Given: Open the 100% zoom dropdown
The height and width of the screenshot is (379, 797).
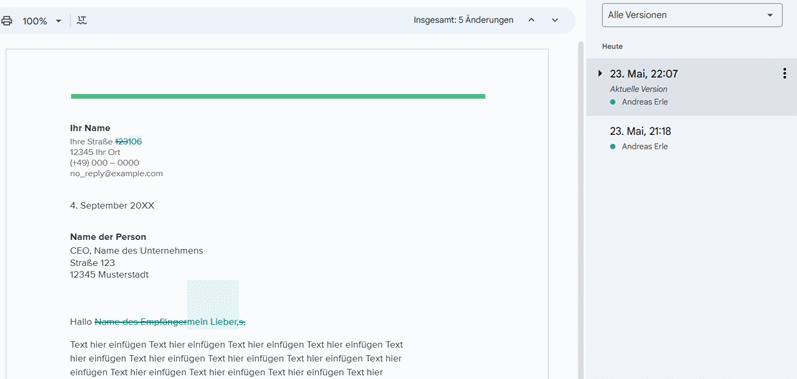Looking at the screenshot, I should click(42, 21).
